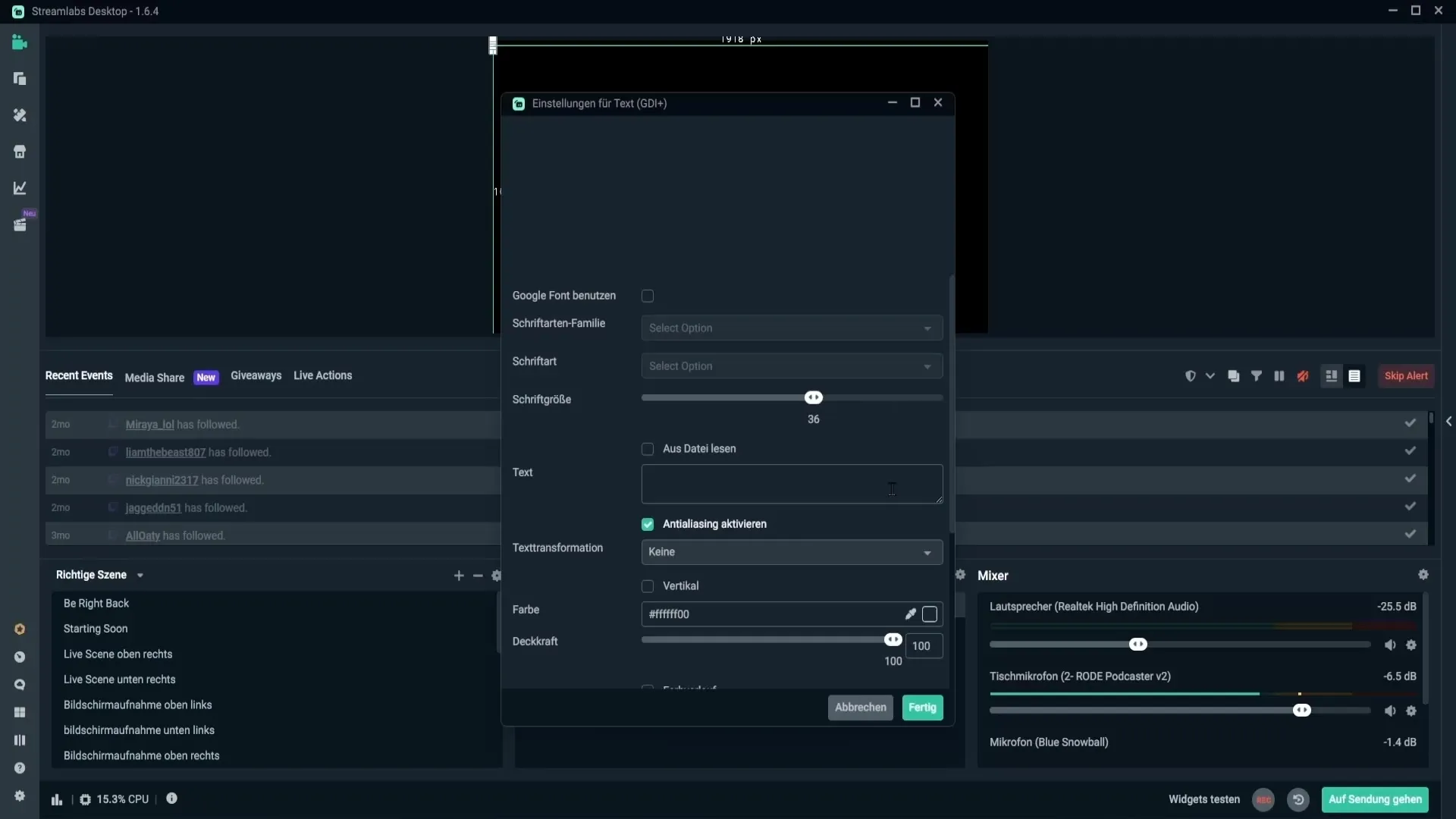Pop out recent events window icon

pyautogui.click(x=1234, y=376)
